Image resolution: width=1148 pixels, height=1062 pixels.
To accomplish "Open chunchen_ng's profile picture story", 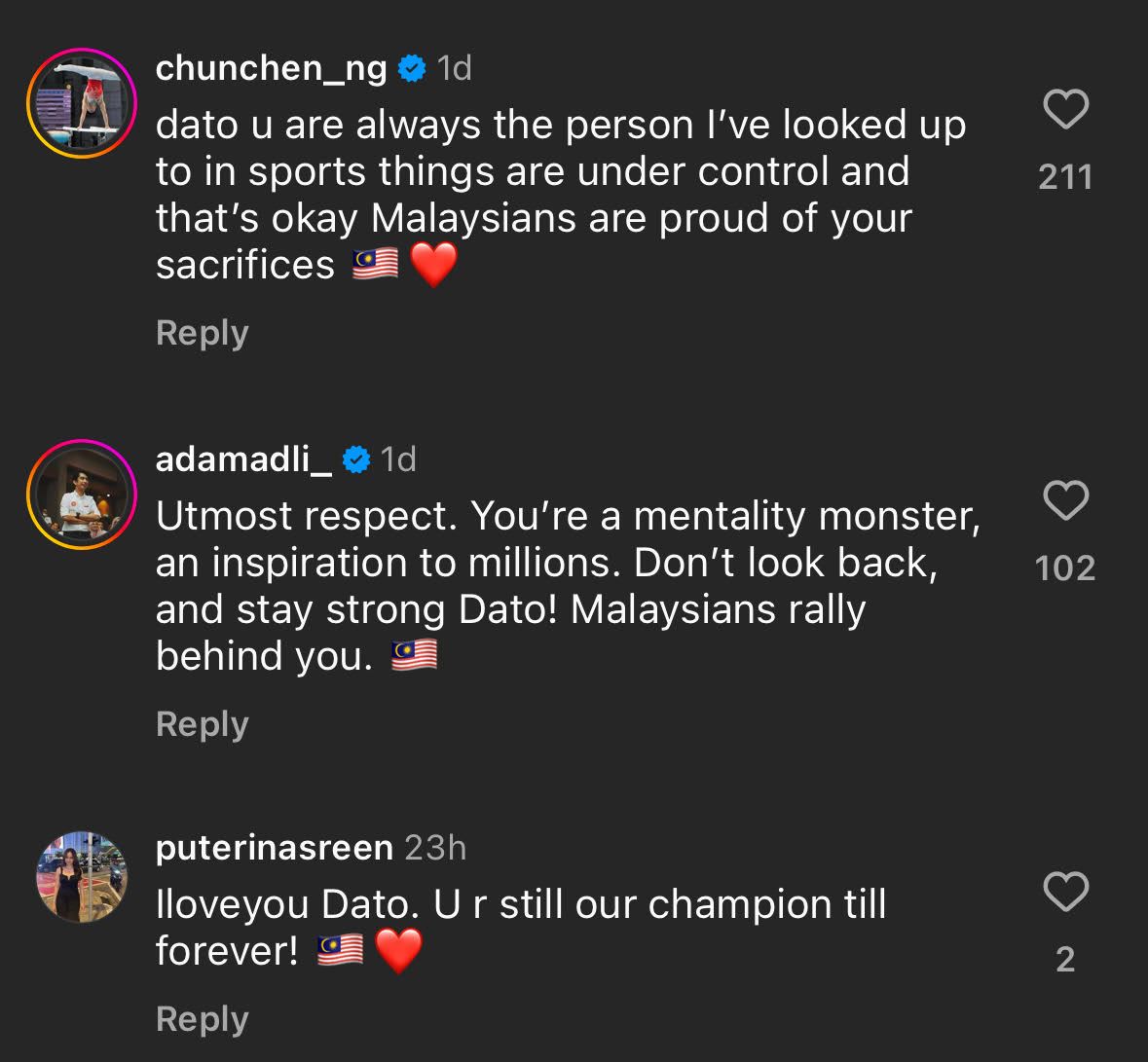I will point(80,102).
